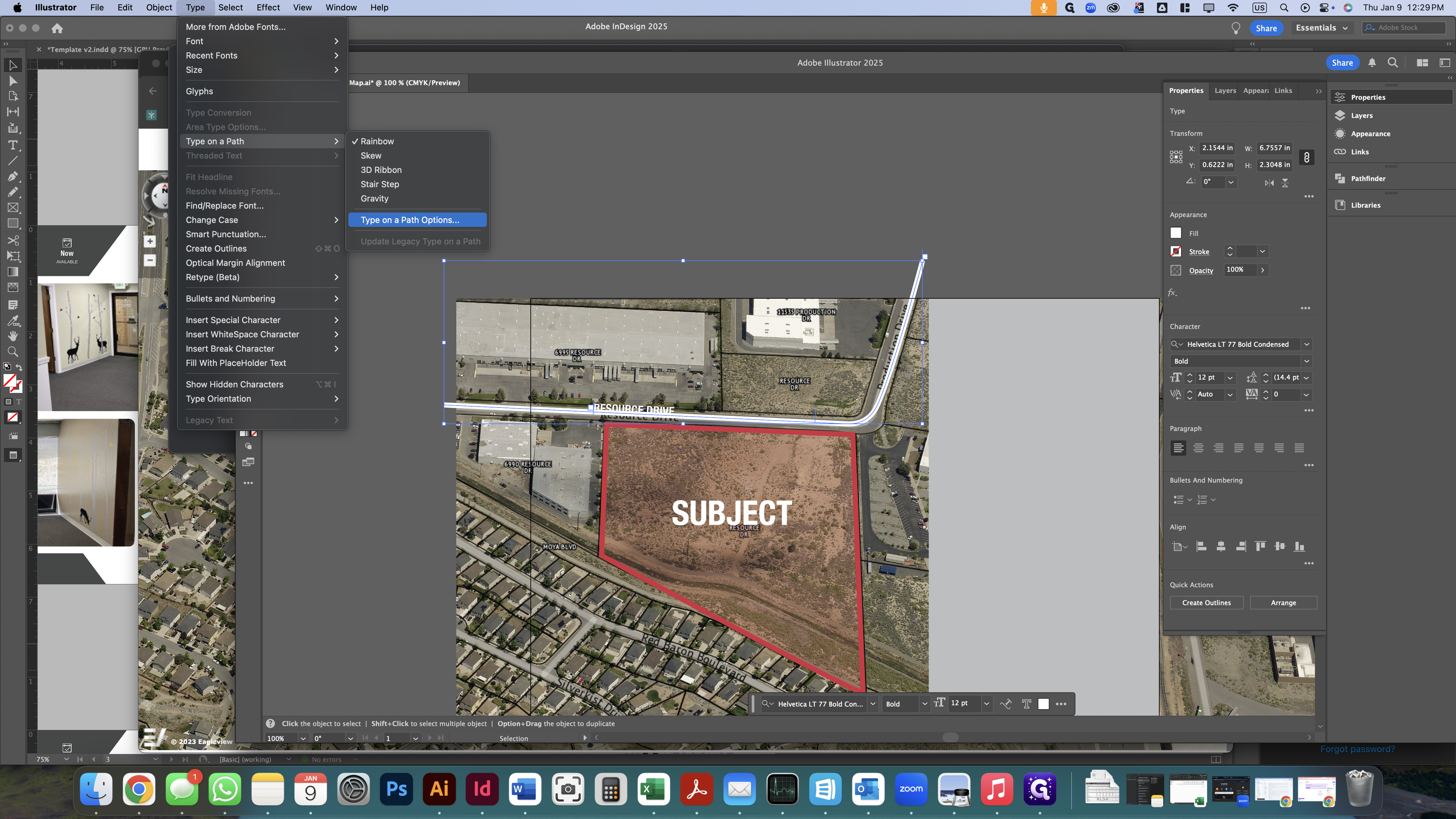
Task: Open the Pathfinder panel icon
Action: (x=1340, y=179)
